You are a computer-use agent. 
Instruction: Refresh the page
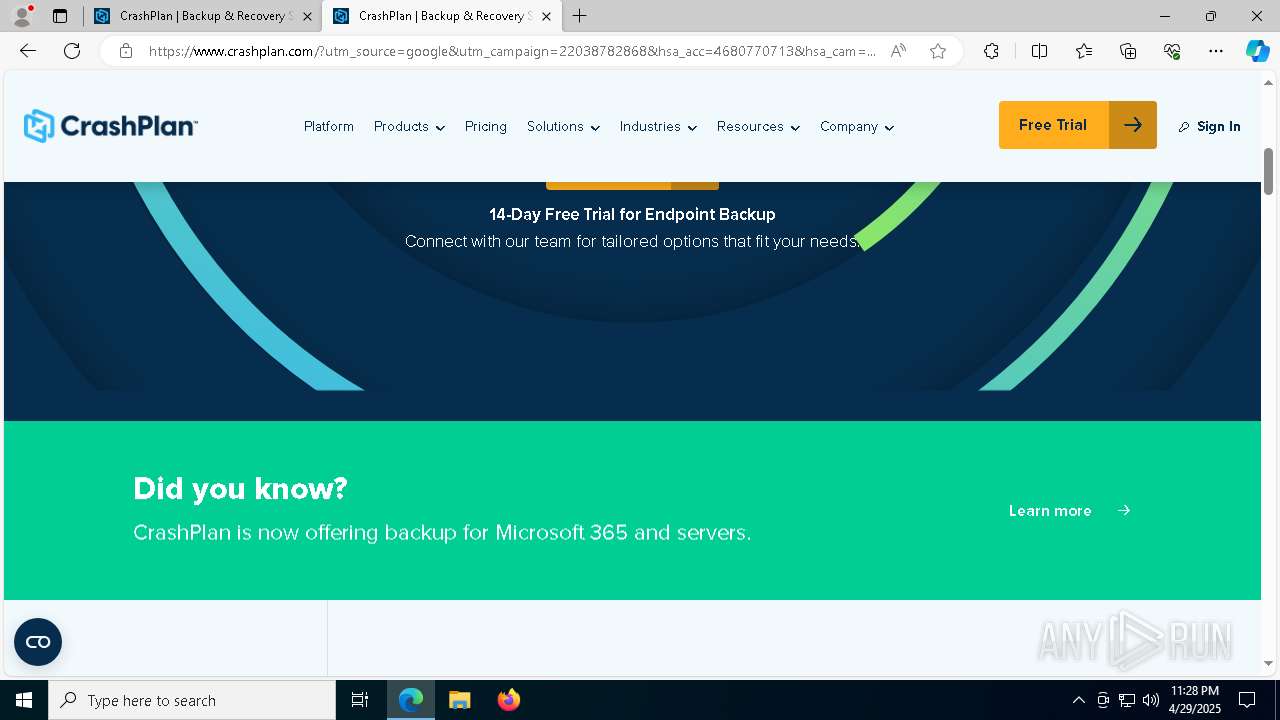tap(72, 51)
